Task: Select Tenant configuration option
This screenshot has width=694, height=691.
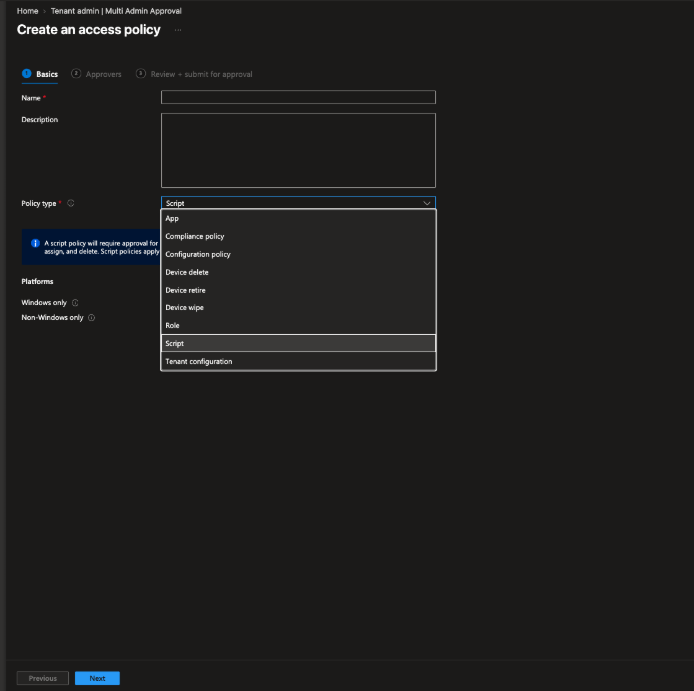Action: tap(298, 361)
